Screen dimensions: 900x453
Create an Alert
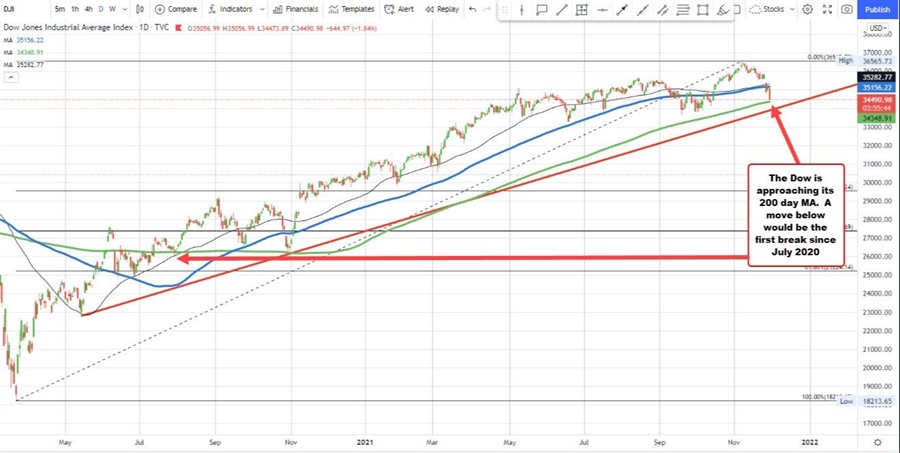[x=399, y=9]
